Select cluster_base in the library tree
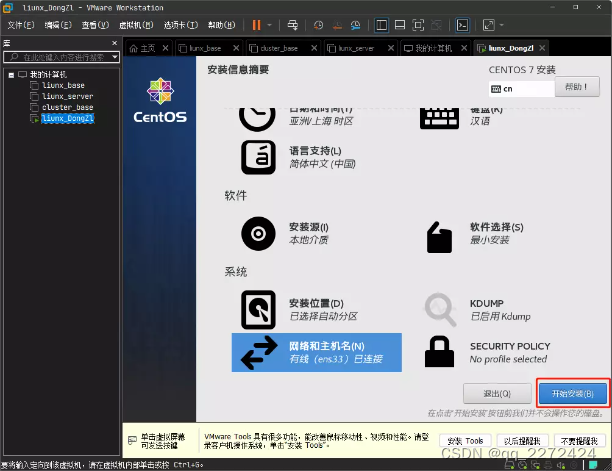The height and width of the screenshot is (471, 612). click(67, 107)
